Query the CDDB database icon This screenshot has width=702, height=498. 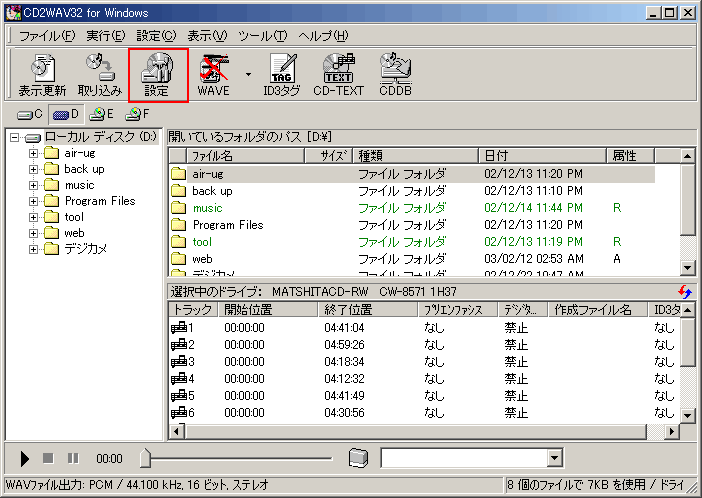395,74
